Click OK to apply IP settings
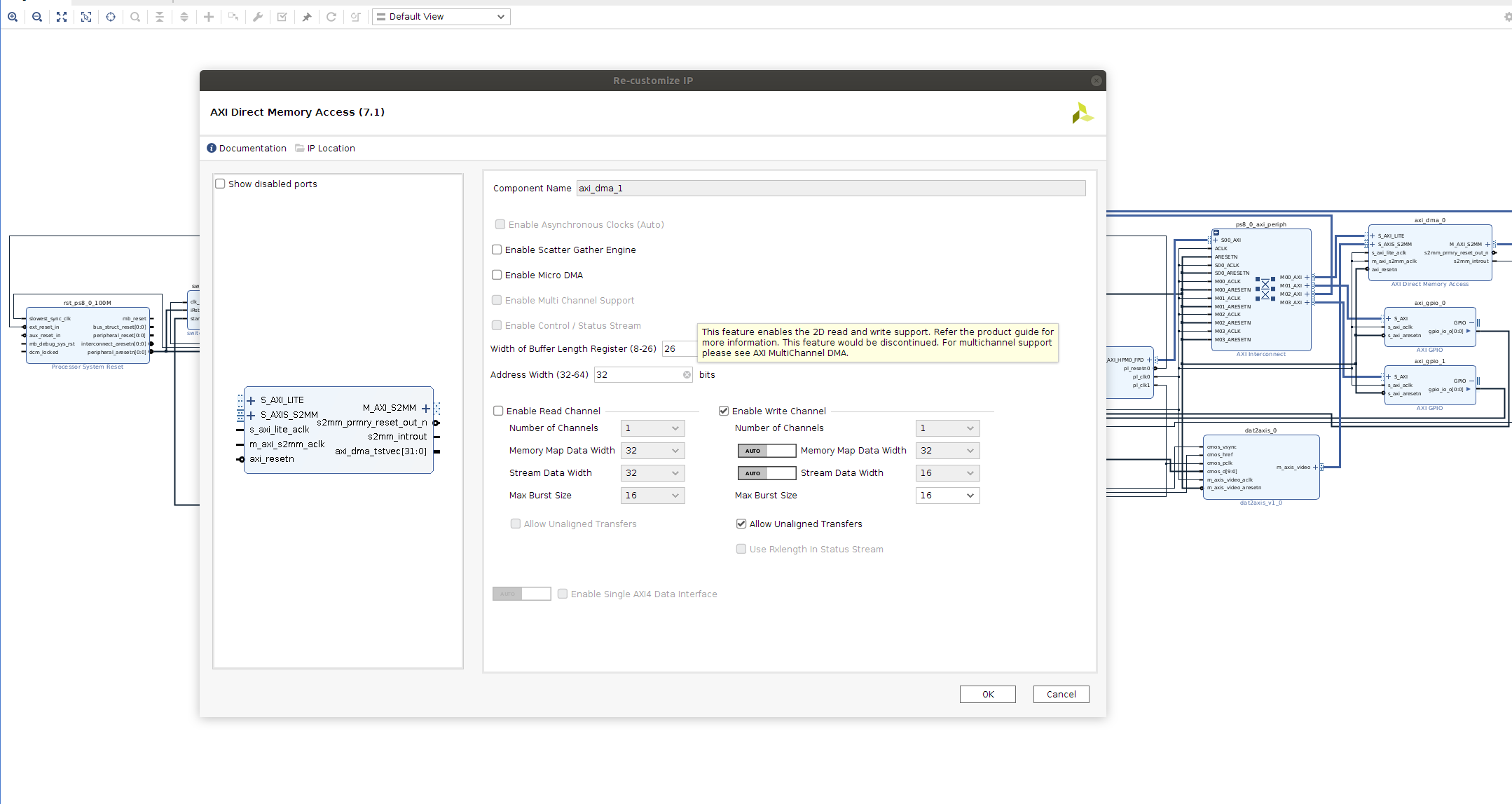 tap(987, 694)
